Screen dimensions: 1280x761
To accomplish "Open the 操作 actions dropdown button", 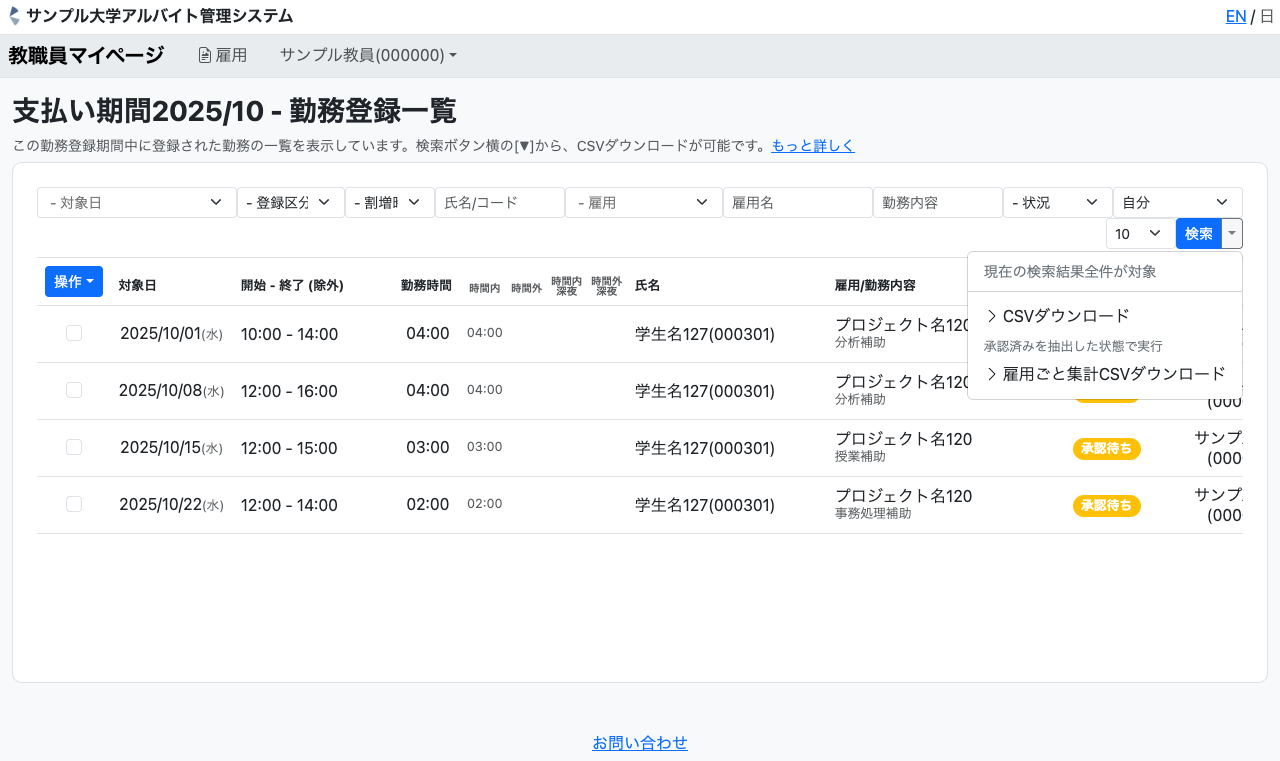I will tap(74, 282).
